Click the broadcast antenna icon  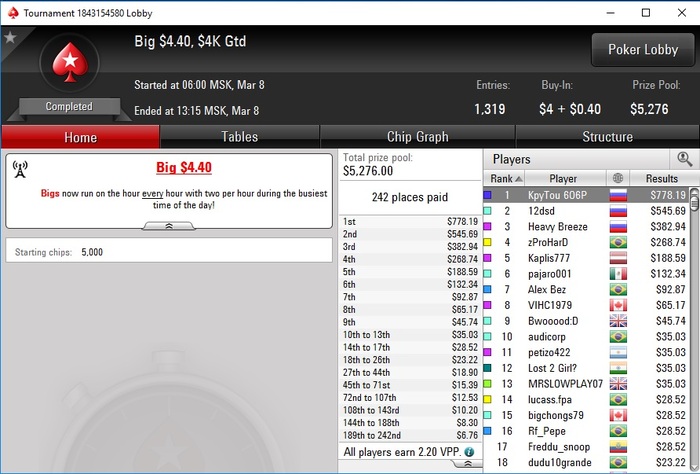(x=20, y=169)
